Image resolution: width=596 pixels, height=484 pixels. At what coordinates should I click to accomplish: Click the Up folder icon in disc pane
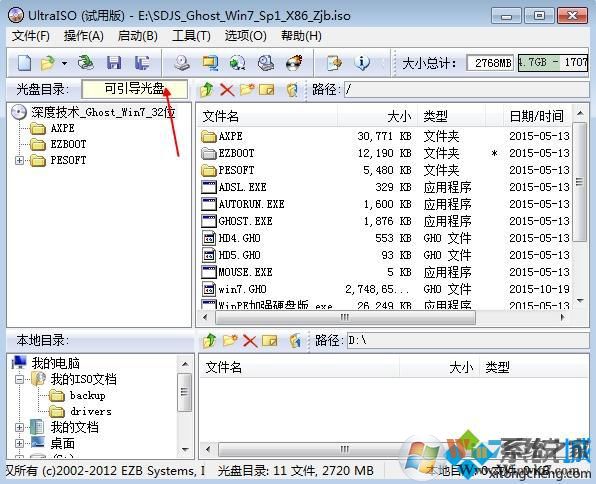[207, 90]
